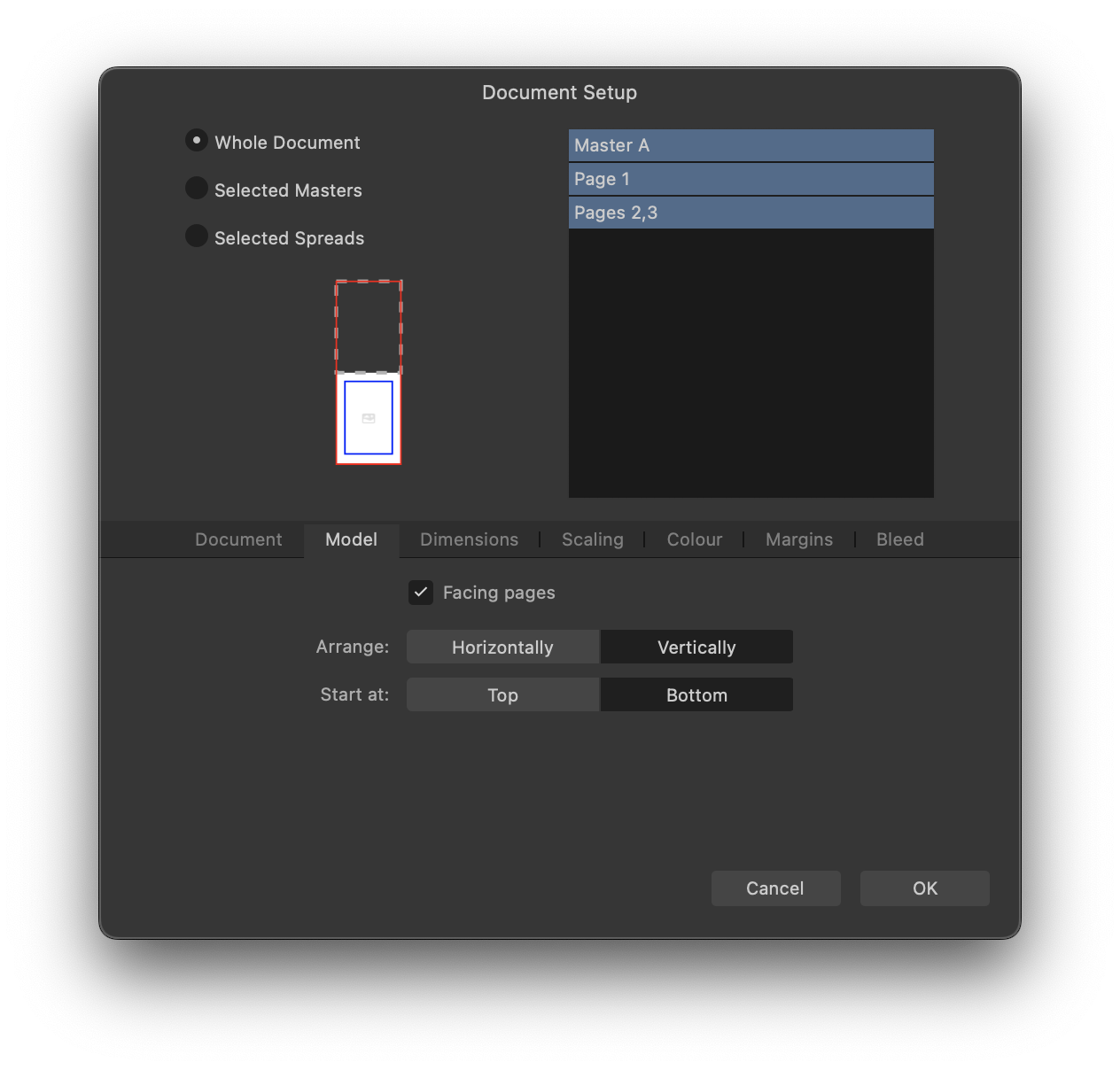
Task: Set Start at to Bottom
Action: click(696, 694)
